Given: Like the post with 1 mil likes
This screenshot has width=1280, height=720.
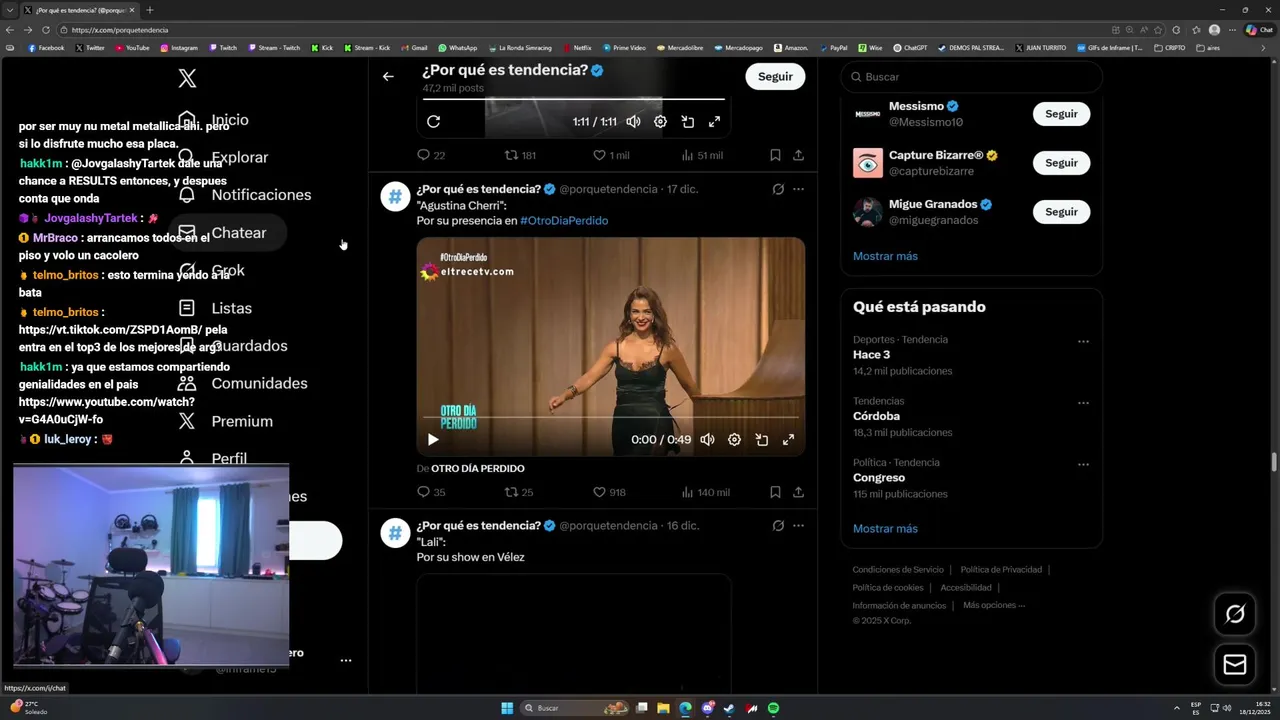Looking at the screenshot, I should pos(611,155).
